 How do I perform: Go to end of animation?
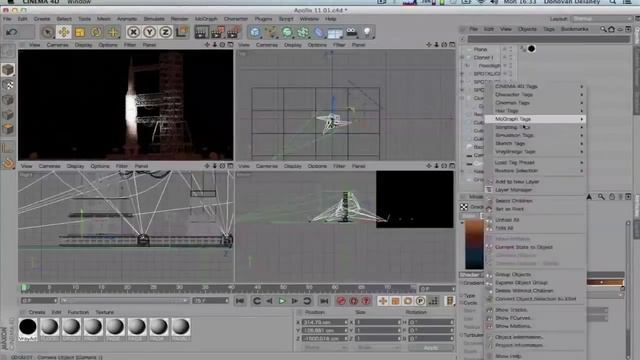coord(324,301)
